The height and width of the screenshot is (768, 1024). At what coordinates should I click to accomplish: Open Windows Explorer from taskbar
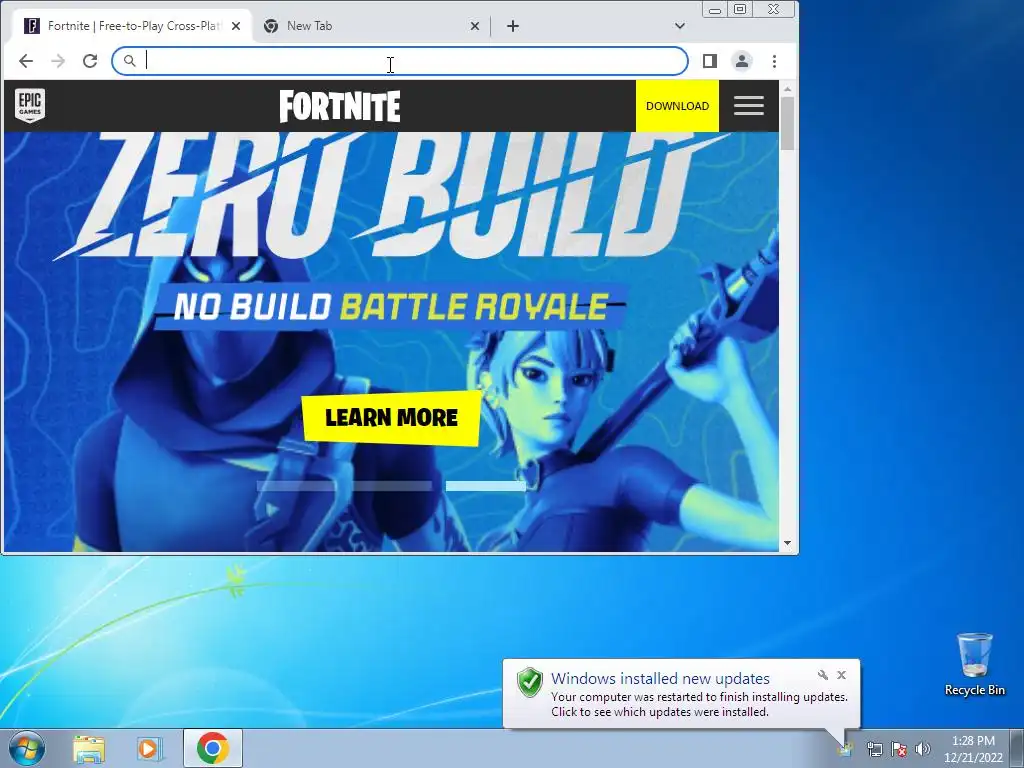pos(89,749)
